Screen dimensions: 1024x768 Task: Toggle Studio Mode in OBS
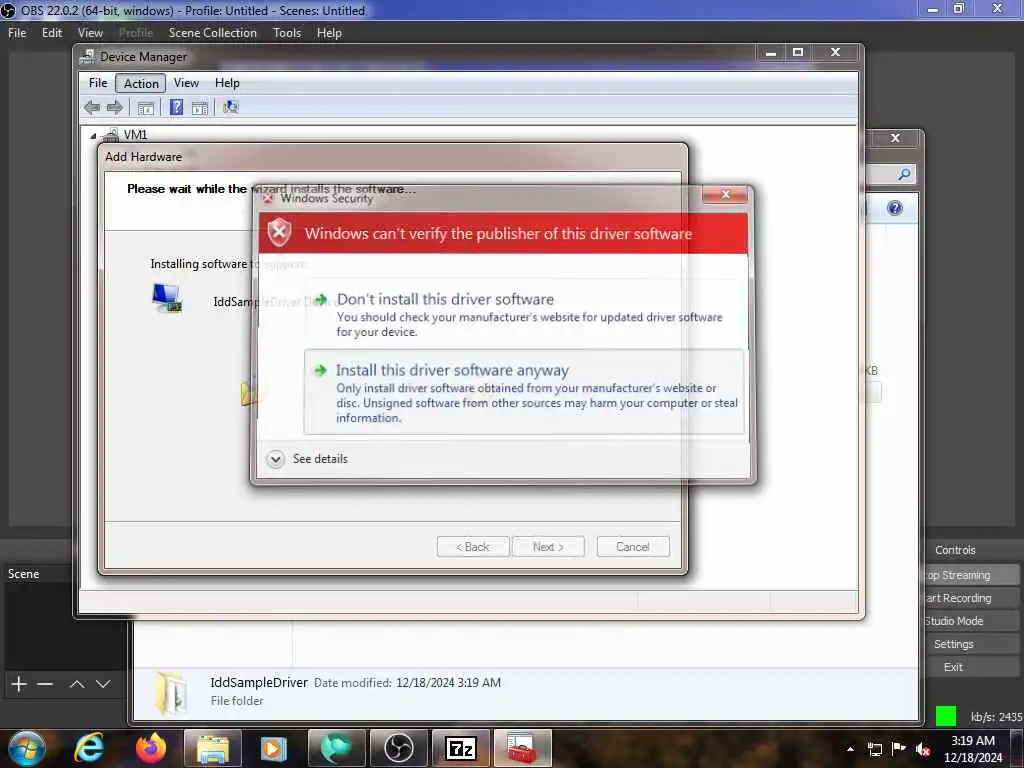coord(972,621)
